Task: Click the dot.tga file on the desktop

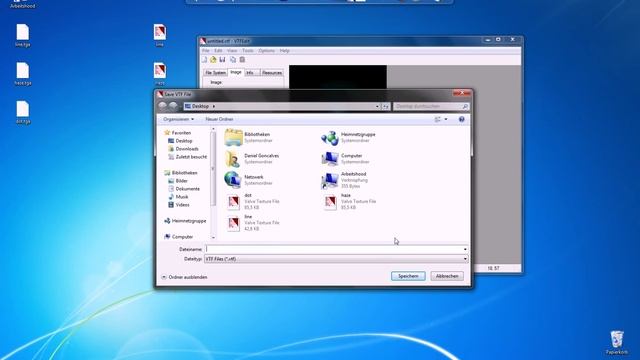Action: pos(23,112)
